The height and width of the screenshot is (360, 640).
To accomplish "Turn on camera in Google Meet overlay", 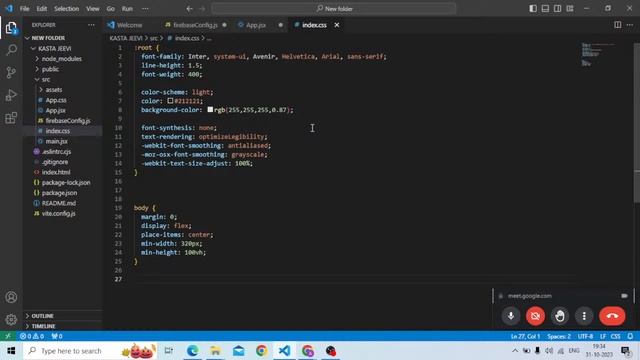I will (x=535, y=316).
